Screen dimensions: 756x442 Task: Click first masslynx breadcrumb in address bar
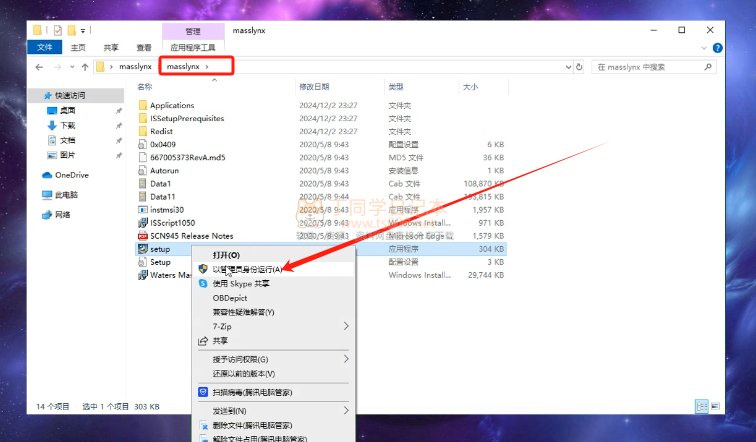[135, 67]
